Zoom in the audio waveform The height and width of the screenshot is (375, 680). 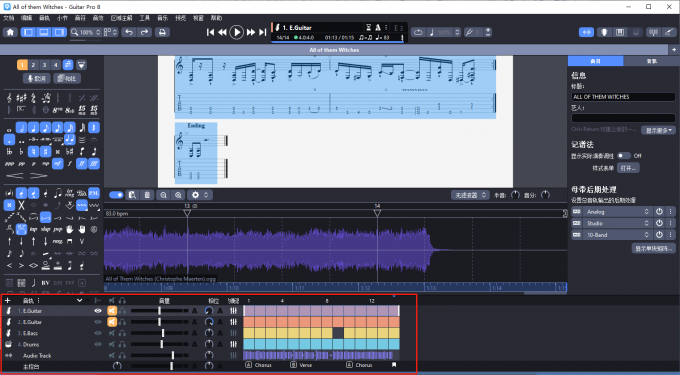click(178, 195)
